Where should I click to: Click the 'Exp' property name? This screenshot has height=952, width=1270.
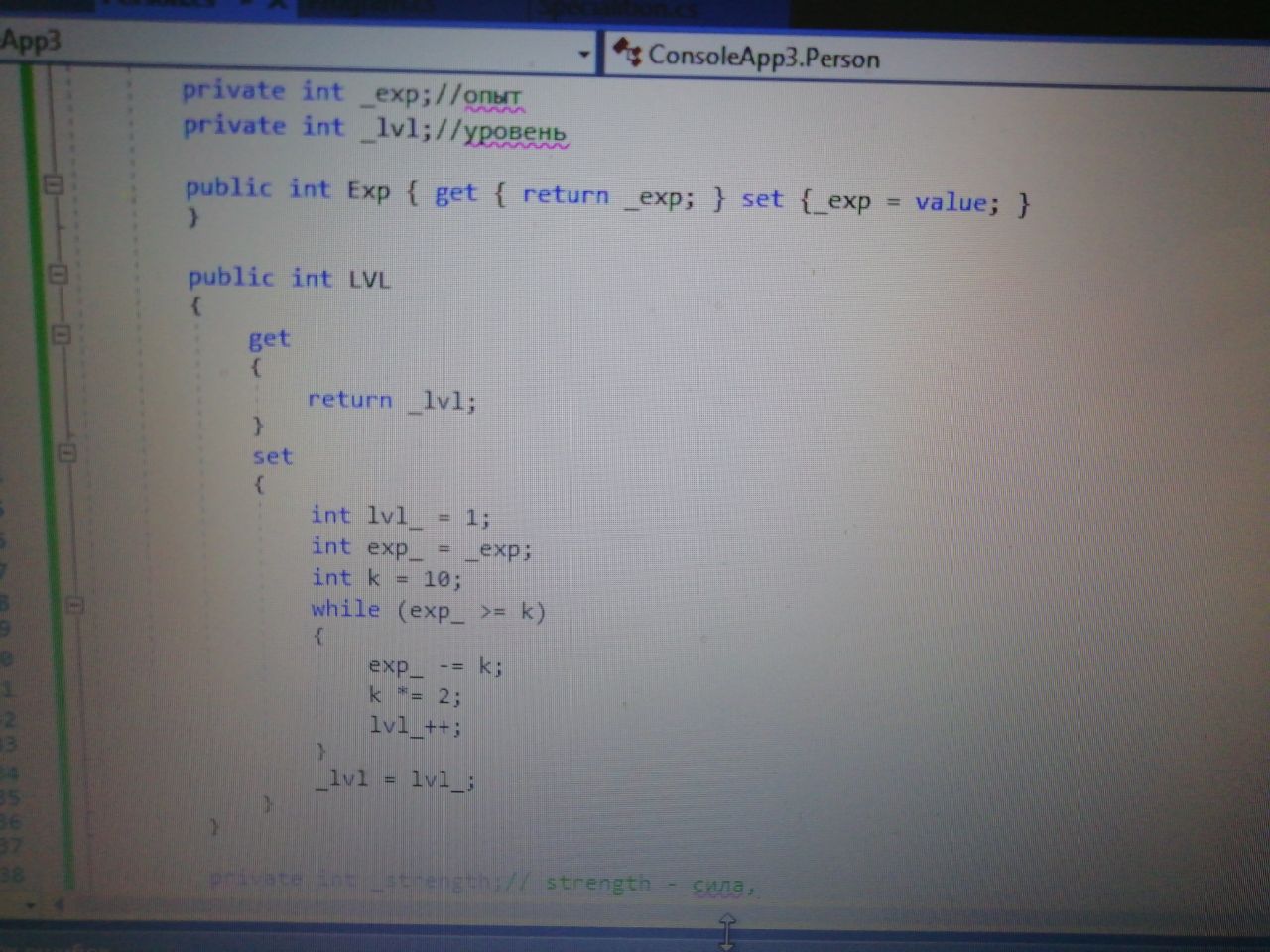(368, 190)
